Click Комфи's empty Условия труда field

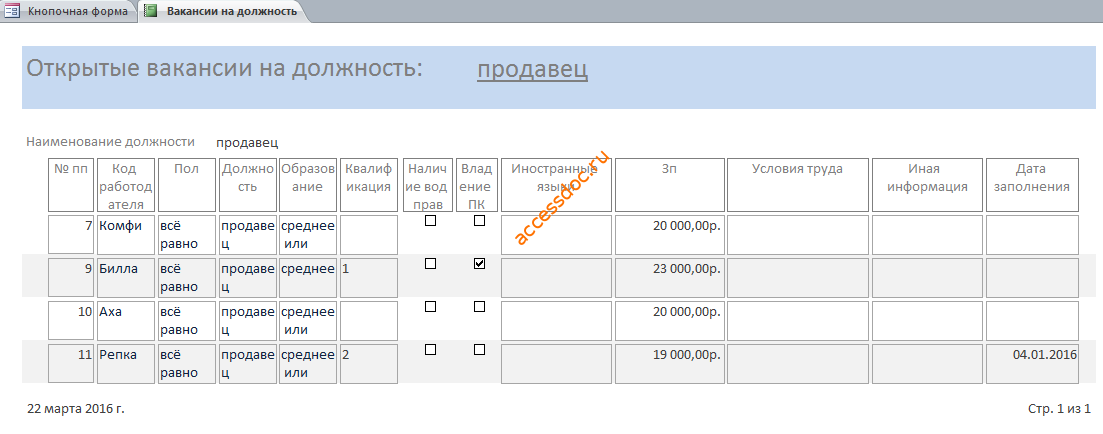(x=797, y=234)
